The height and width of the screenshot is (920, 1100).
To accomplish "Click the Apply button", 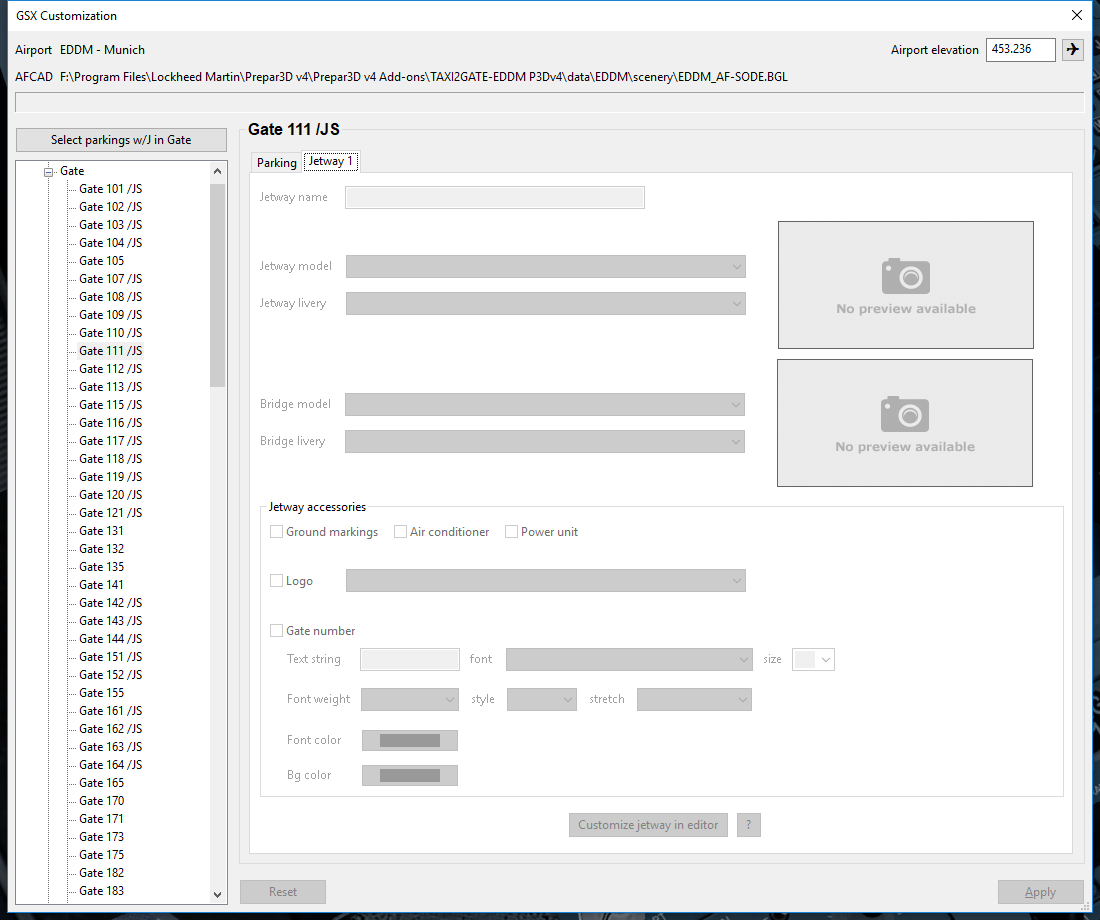I will point(1040,892).
